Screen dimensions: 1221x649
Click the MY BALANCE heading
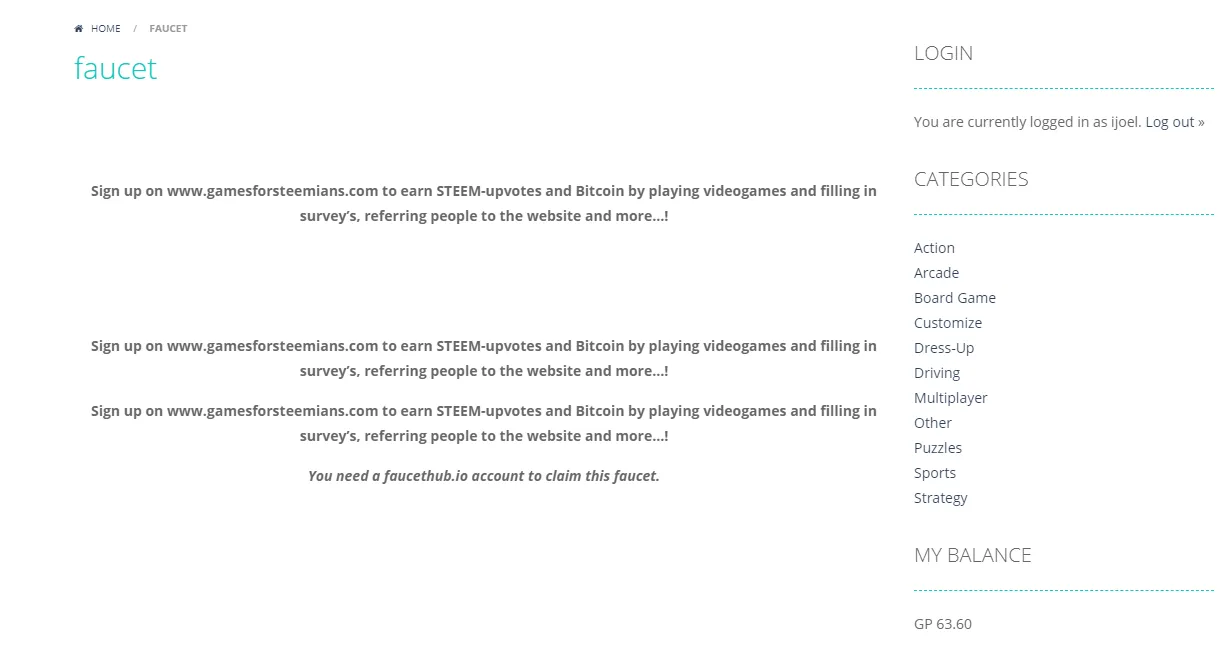(973, 555)
